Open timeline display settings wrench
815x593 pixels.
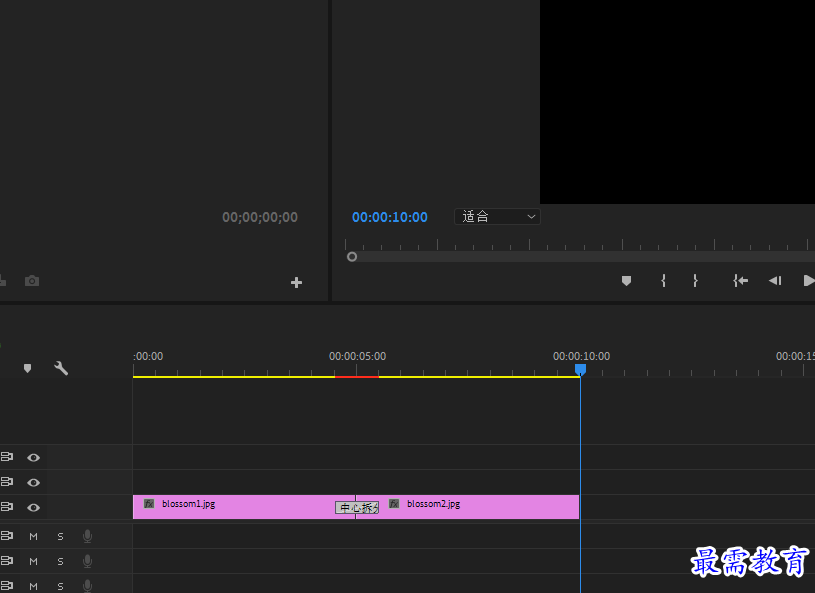click(x=61, y=368)
